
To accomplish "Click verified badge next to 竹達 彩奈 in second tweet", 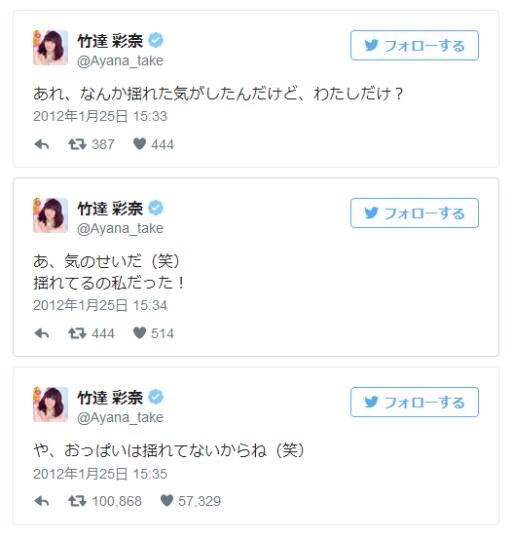I will (x=156, y=208).
